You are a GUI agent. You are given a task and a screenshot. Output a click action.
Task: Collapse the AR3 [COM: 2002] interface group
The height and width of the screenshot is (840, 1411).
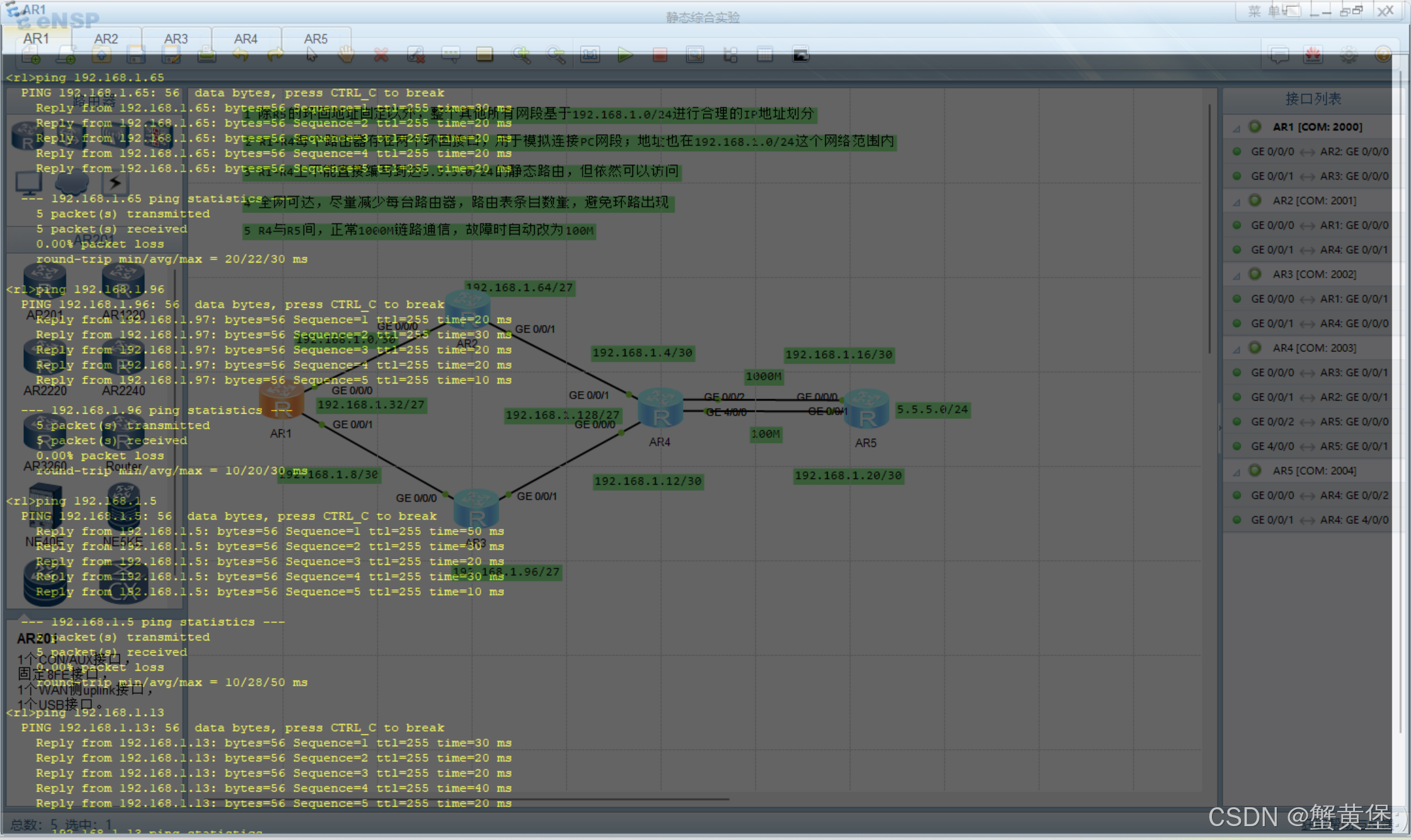tap(1236, 275)
